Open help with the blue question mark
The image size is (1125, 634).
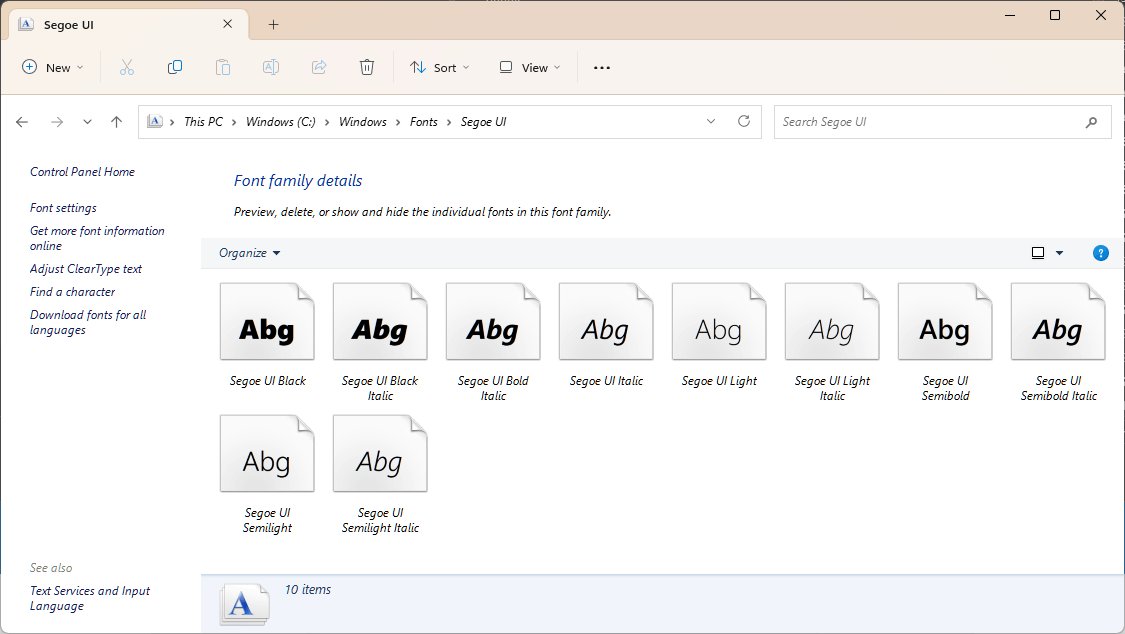coord(1101,253)
